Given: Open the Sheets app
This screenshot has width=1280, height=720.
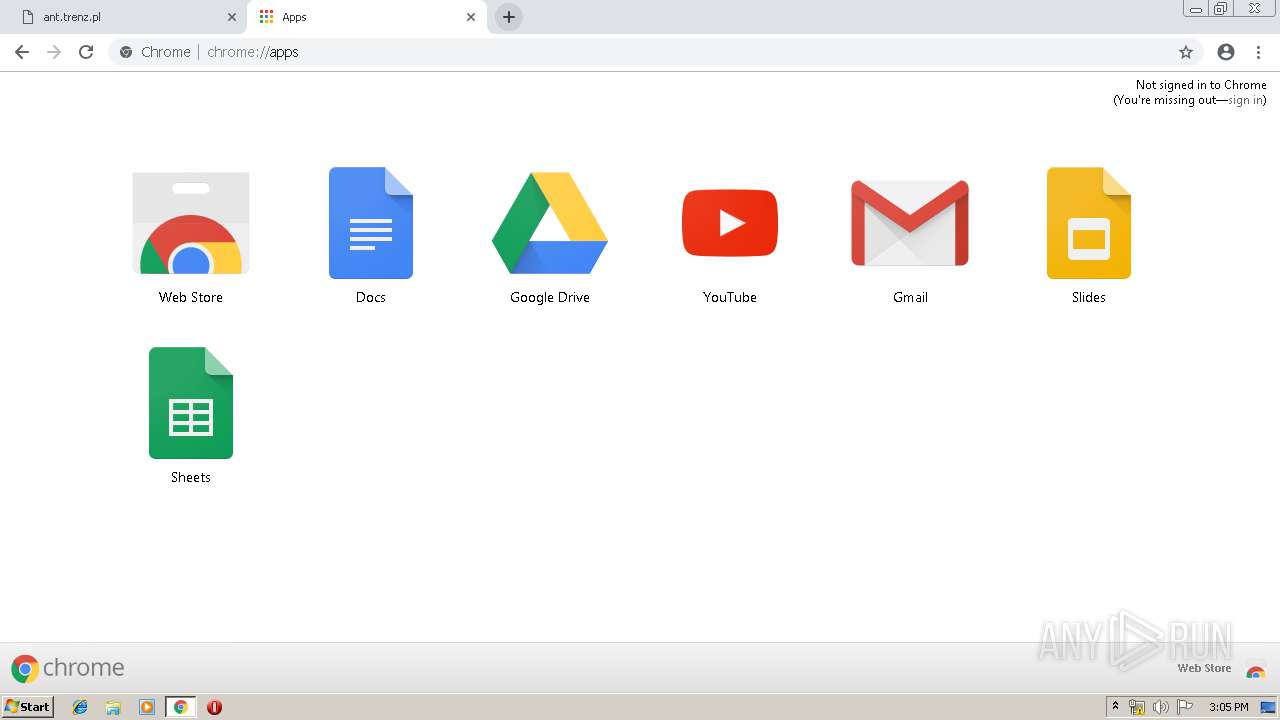Looking at the screenshot, I should (x=191, y=417).
